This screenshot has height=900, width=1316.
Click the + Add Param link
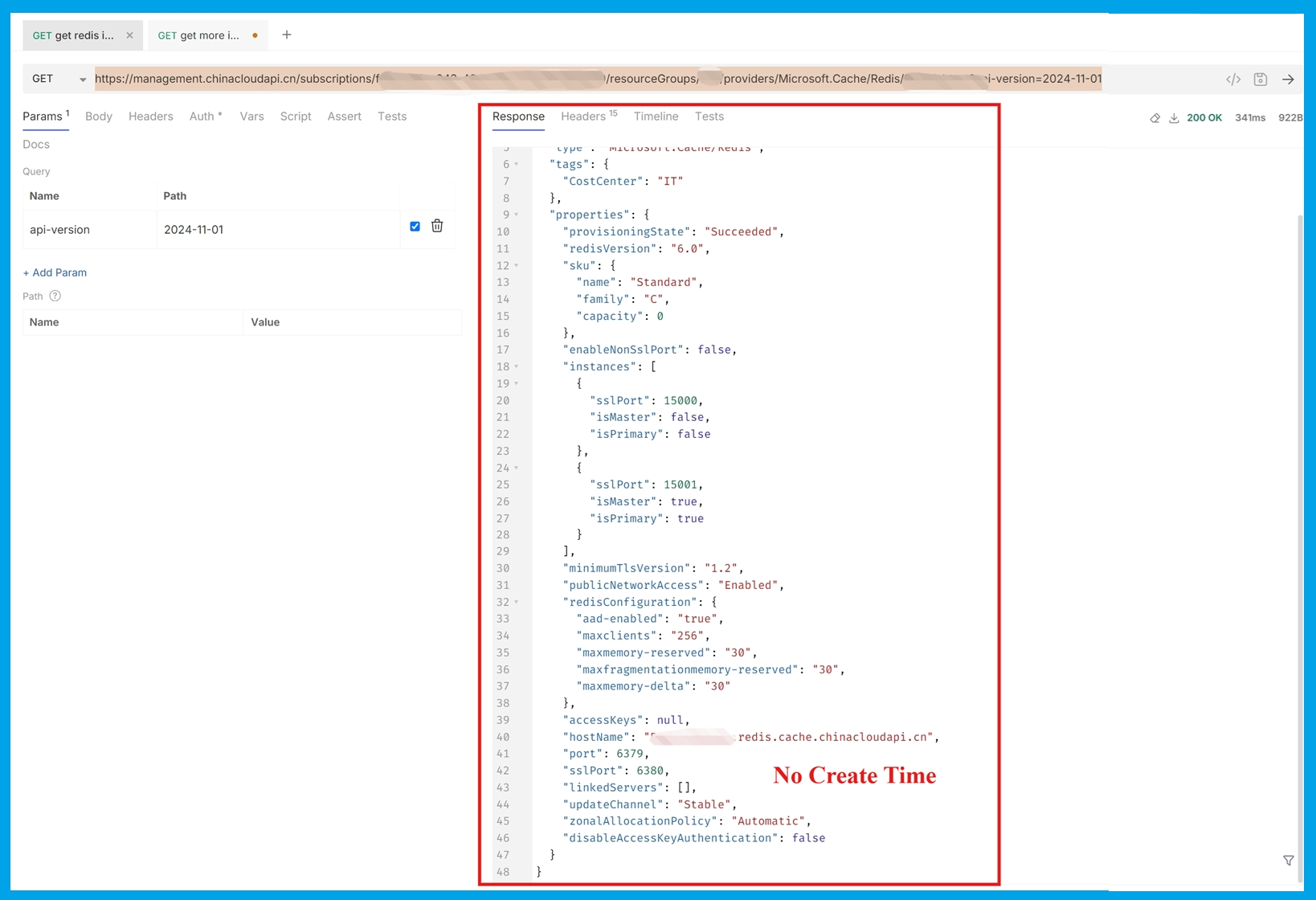coord(55,272)
